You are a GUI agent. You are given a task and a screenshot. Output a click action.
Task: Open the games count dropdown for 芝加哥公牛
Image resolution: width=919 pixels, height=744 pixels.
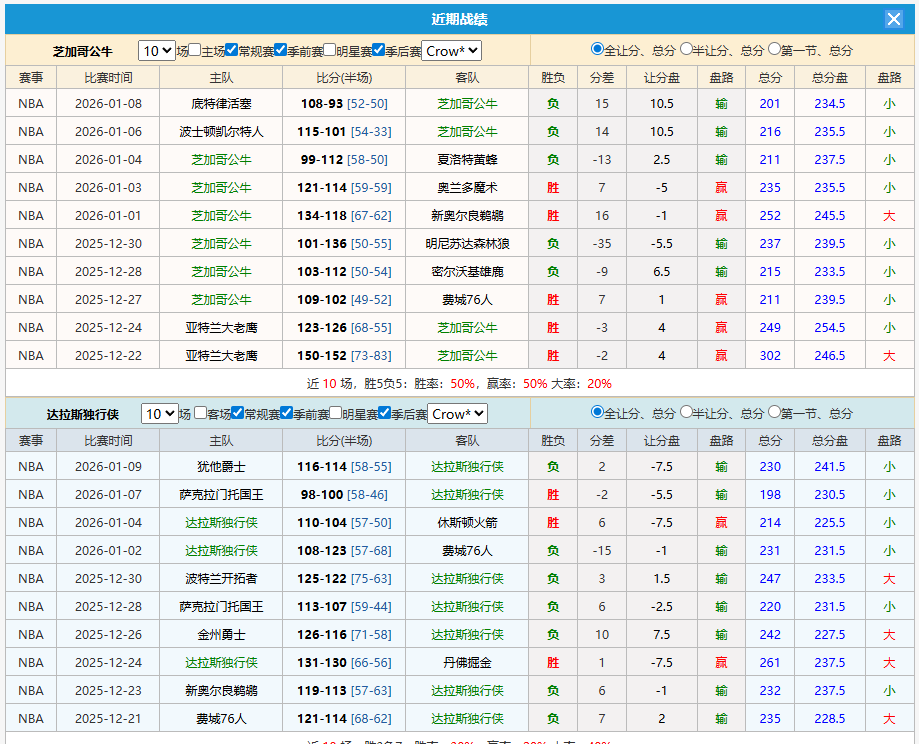tap(156, 50)
